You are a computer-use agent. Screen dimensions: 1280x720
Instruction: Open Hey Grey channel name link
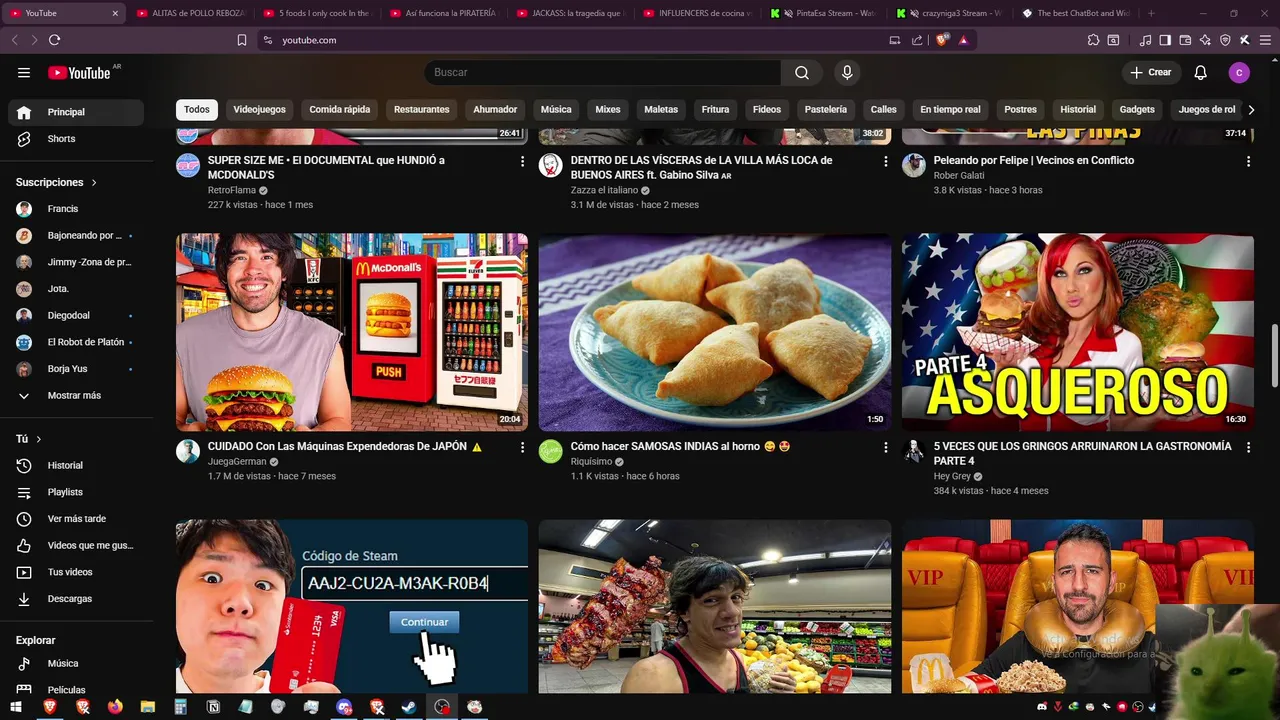[x=952, y=477]
